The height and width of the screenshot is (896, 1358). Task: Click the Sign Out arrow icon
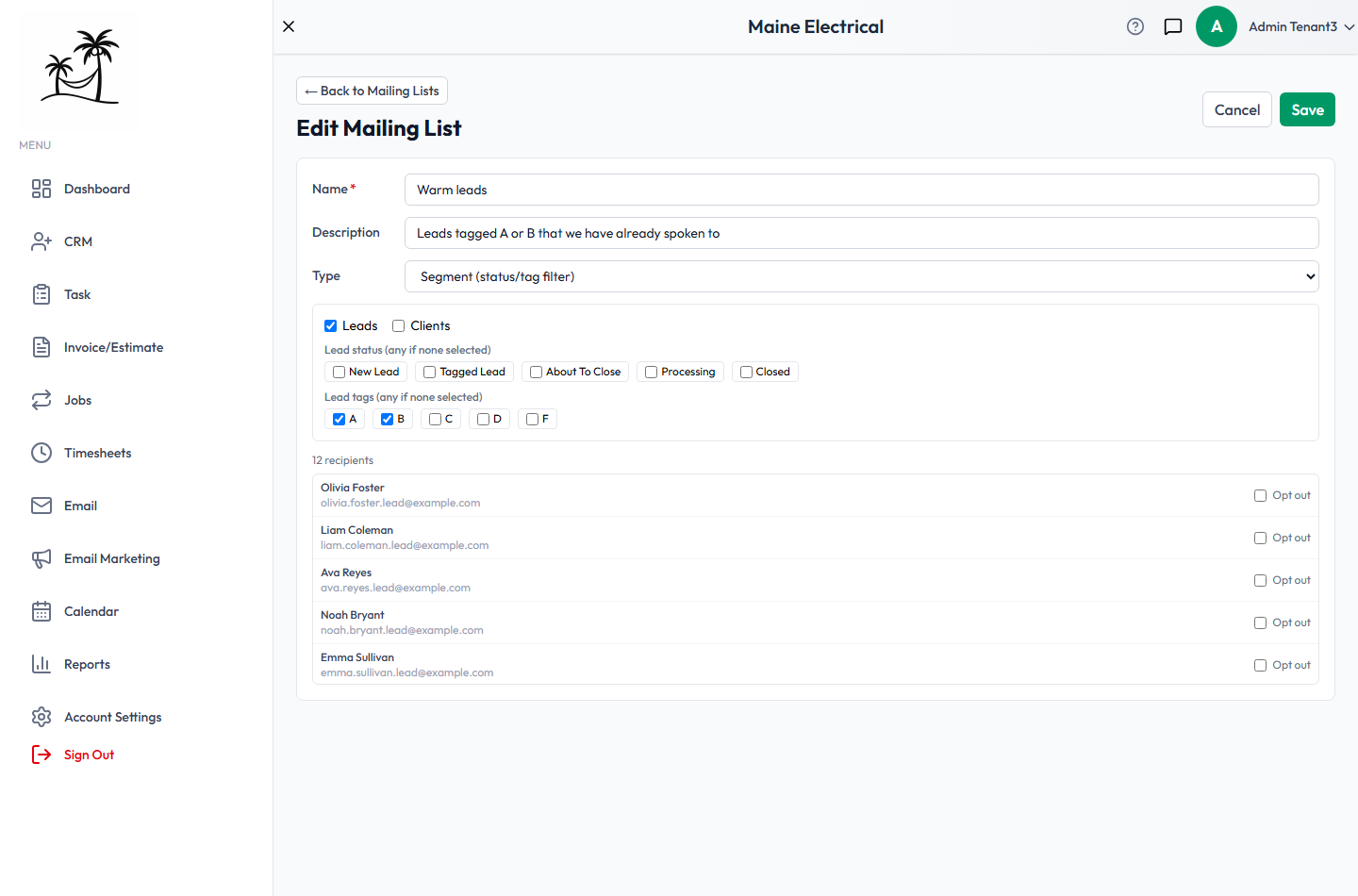[x=41, y=755]
